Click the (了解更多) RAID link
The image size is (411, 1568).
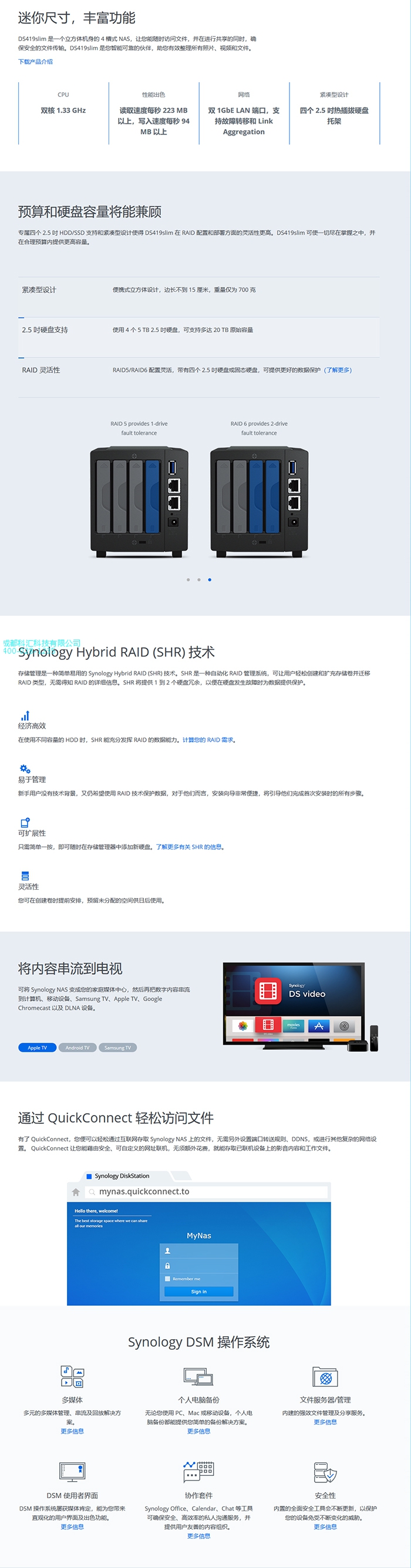coord(338,370)
